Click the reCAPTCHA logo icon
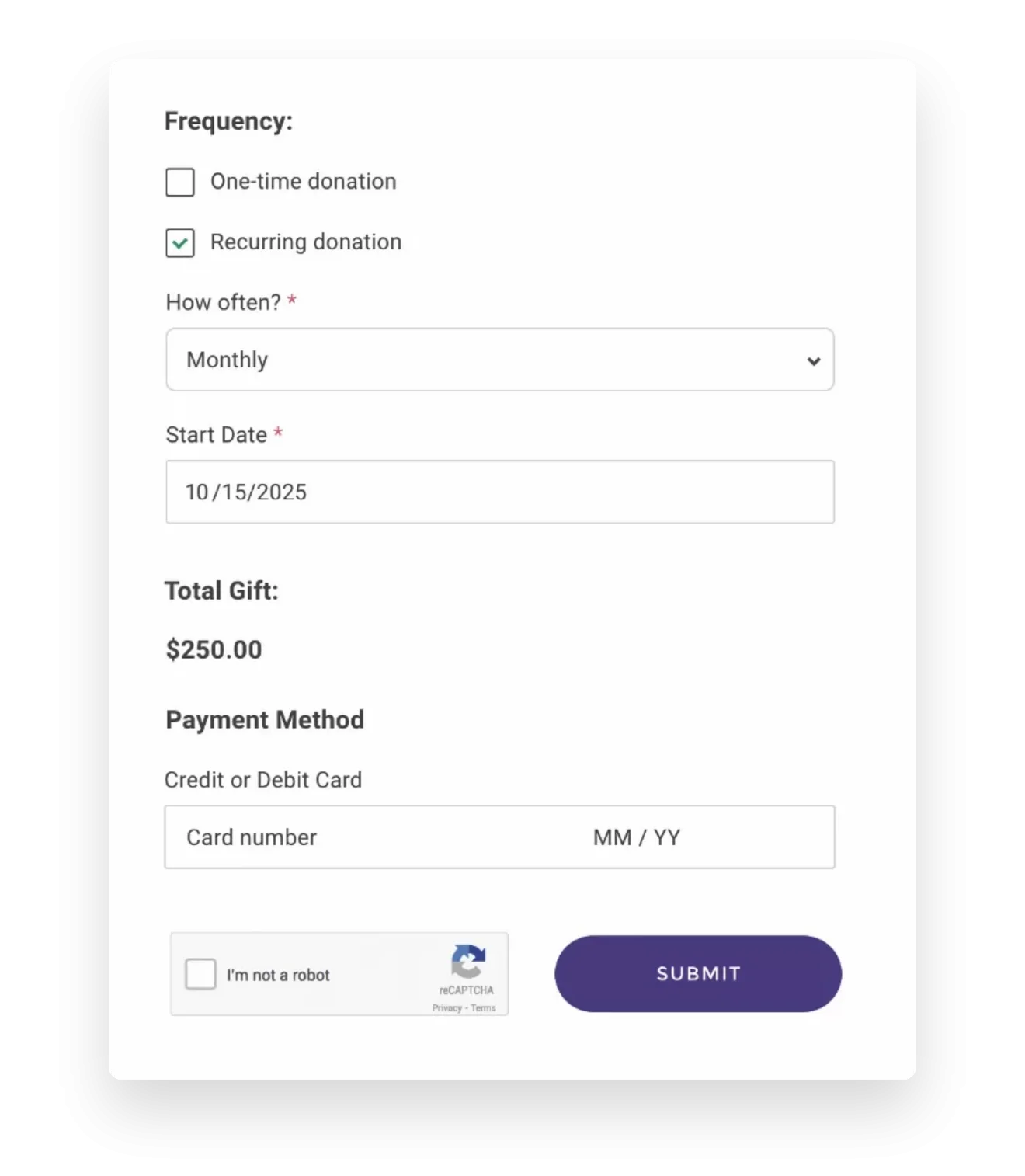Screen dimensions: 1025x1176 pyautogui.click(x=468, y=961)
